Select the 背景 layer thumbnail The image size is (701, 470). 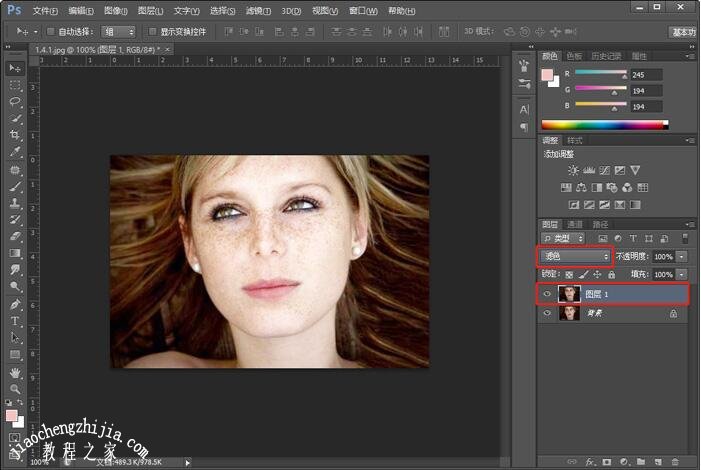[x=570, y=313]
